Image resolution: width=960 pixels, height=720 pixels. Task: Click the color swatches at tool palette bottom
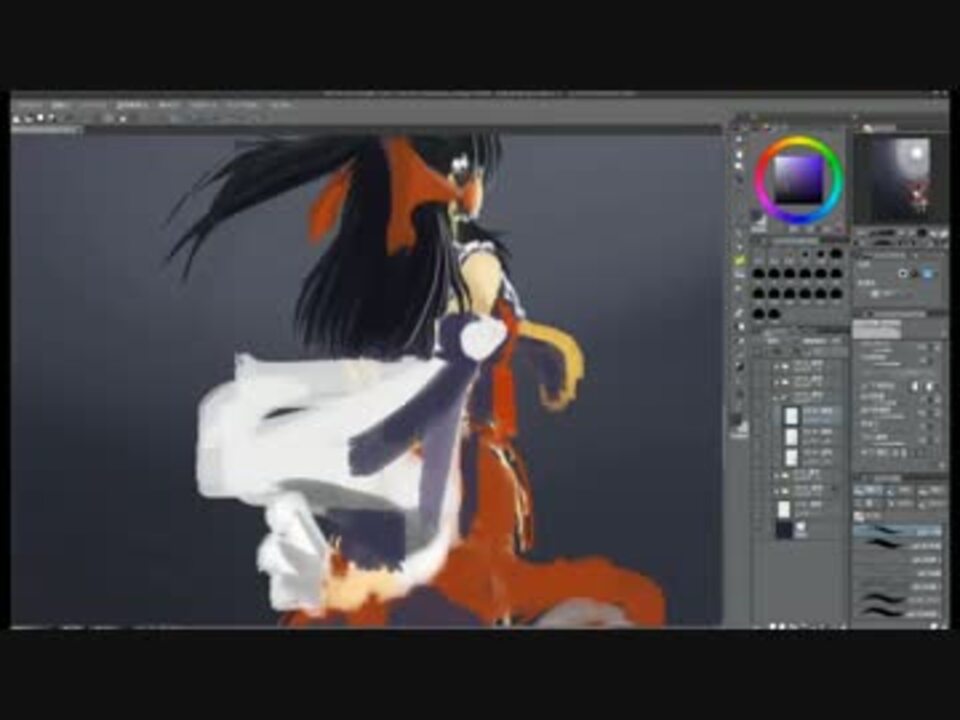pos(740,426)
